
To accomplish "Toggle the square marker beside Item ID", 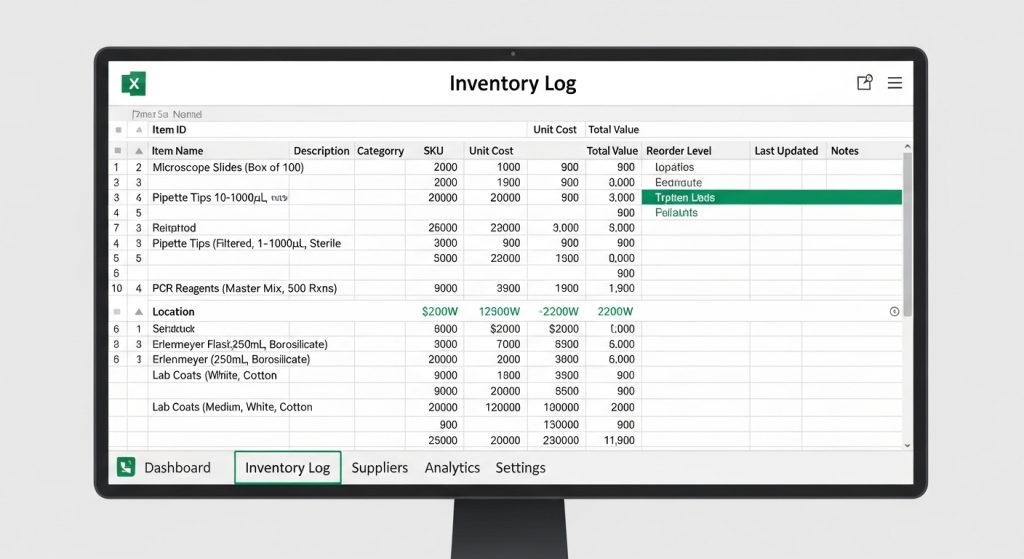I will click(118, 130).
